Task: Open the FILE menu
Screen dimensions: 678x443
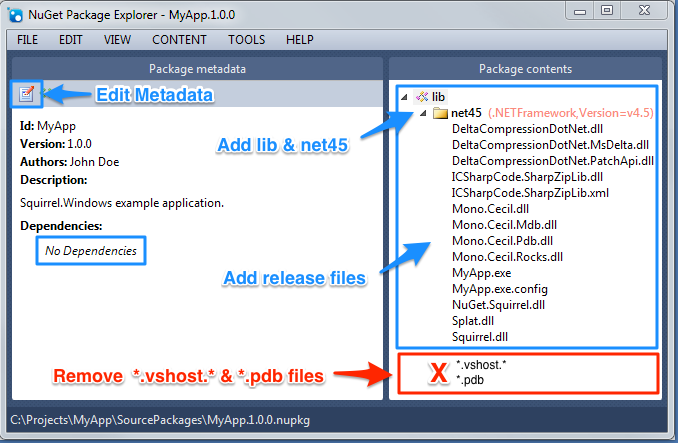Action: coord(27,40)
